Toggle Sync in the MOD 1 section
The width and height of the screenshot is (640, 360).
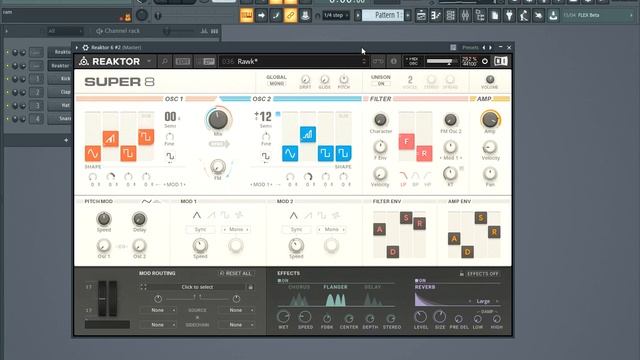point(200,229)
